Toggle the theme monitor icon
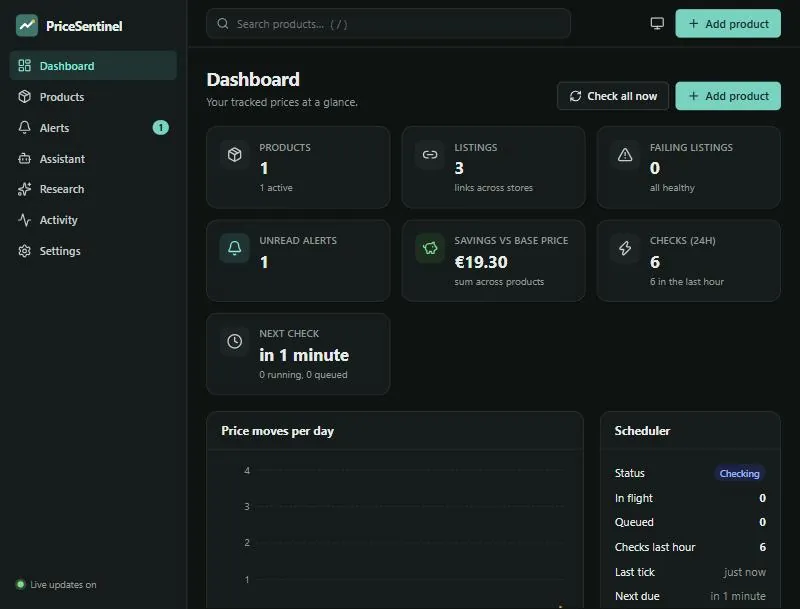 pos(657,23)
